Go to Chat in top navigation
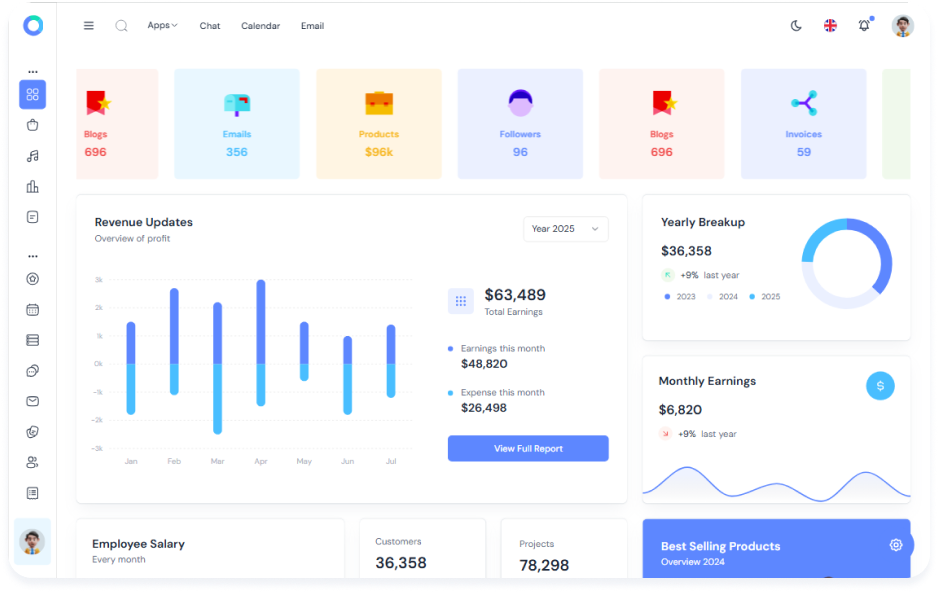The height and width of the screenshot is (593, 938). 210,26
